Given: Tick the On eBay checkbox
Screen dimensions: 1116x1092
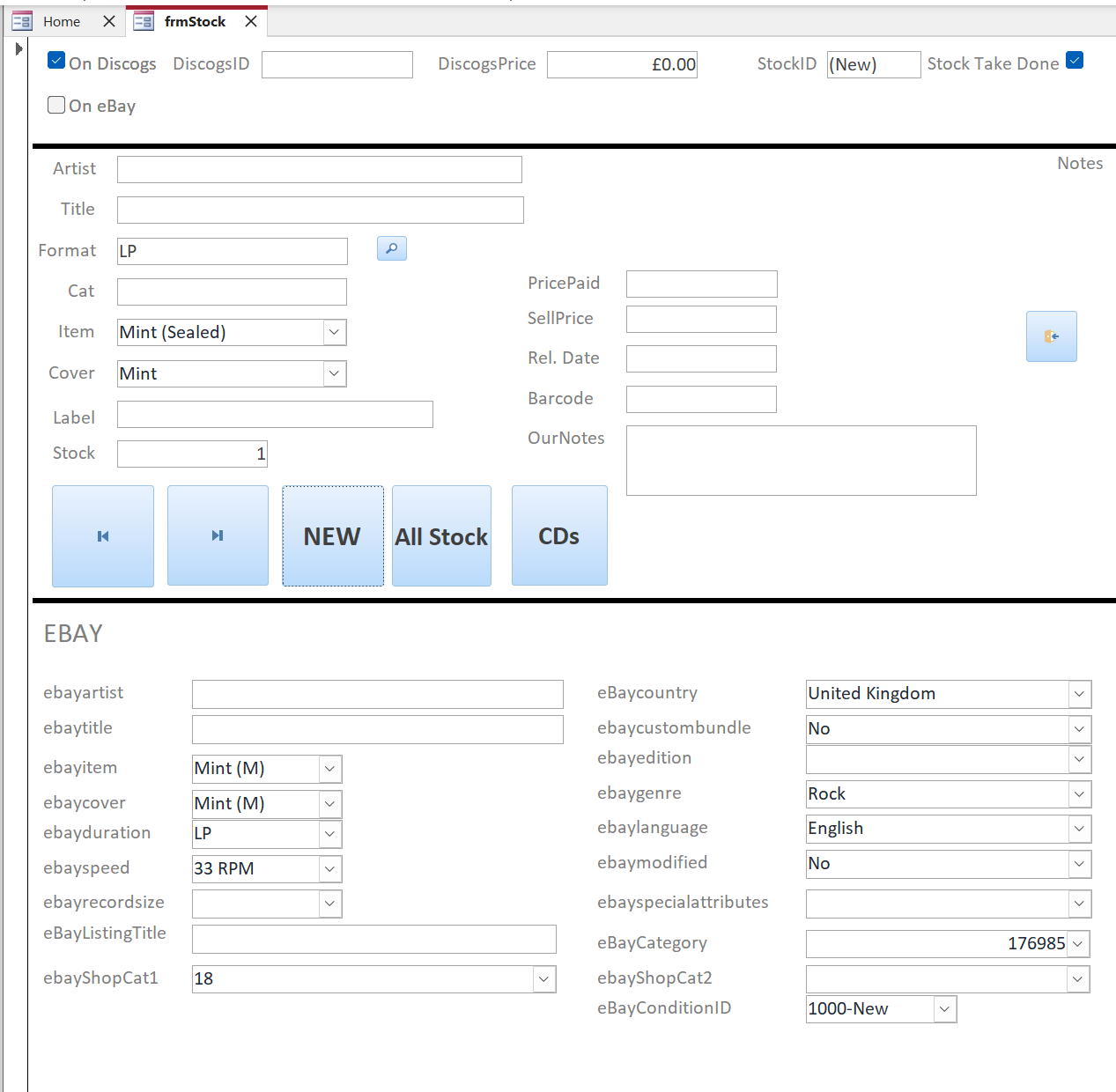Looking at the screenshot, I should point(56,105).
